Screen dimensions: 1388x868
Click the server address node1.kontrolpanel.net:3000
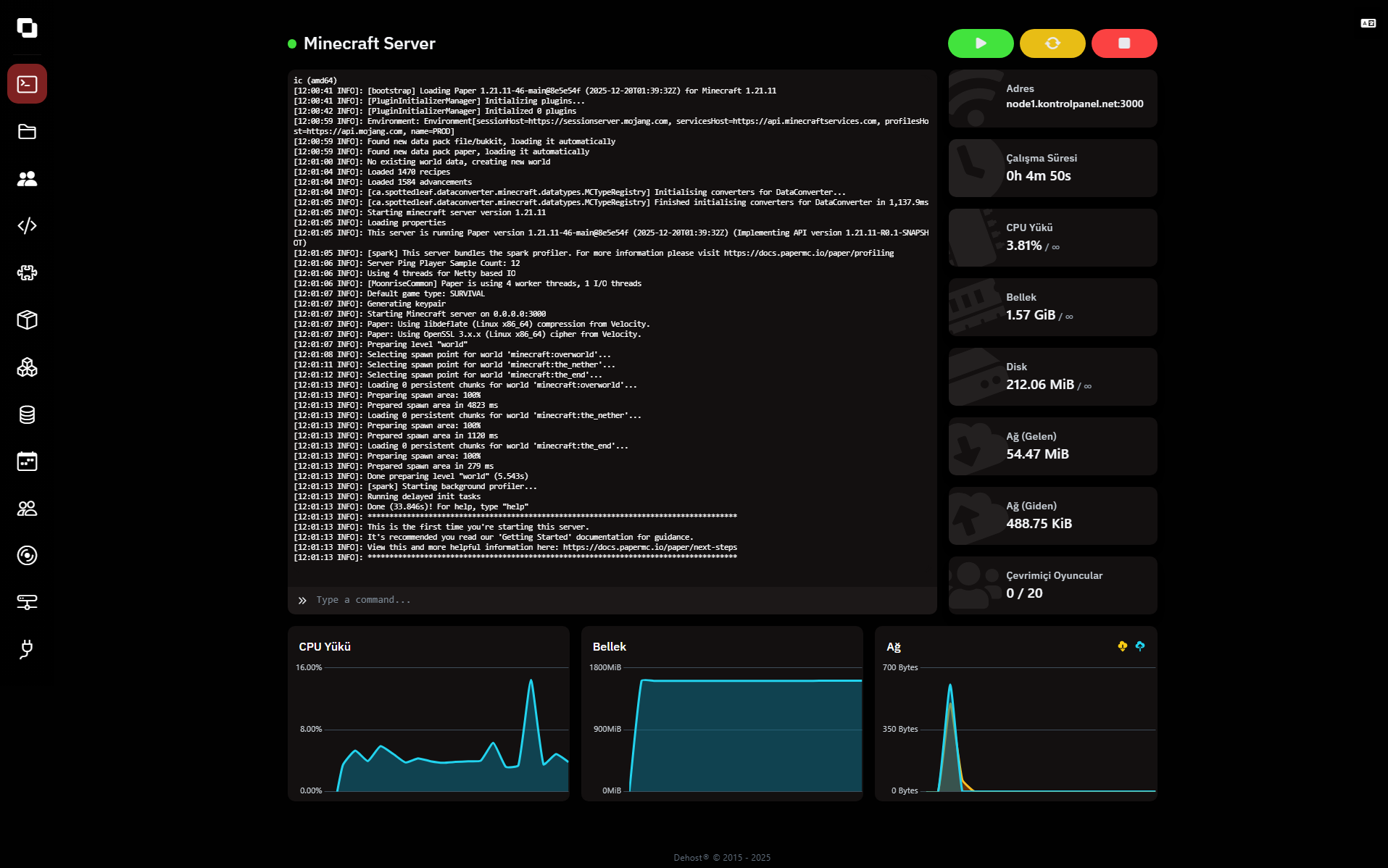[x=1074, y=104]
